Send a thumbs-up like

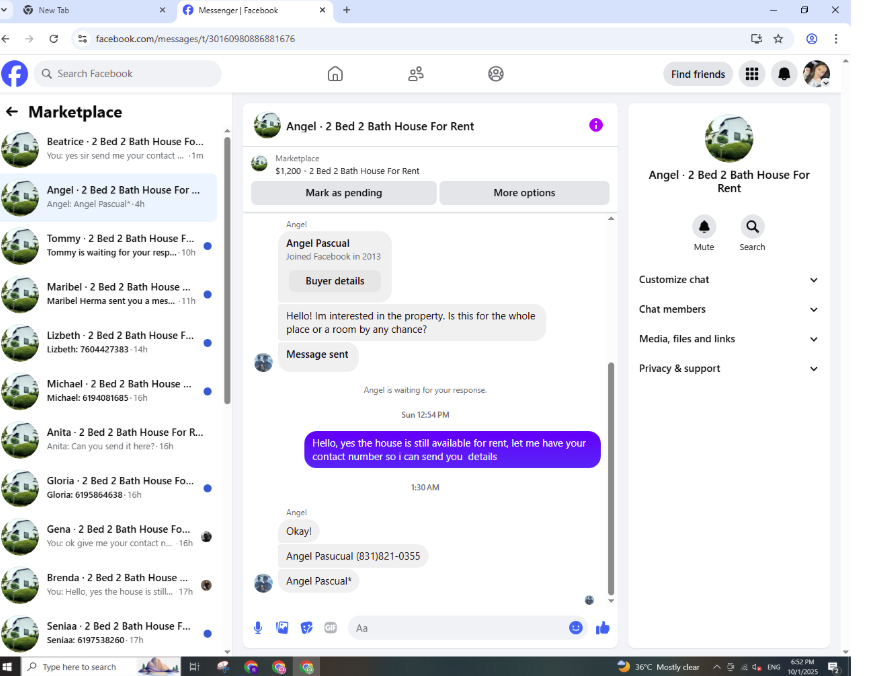[602, 628]
